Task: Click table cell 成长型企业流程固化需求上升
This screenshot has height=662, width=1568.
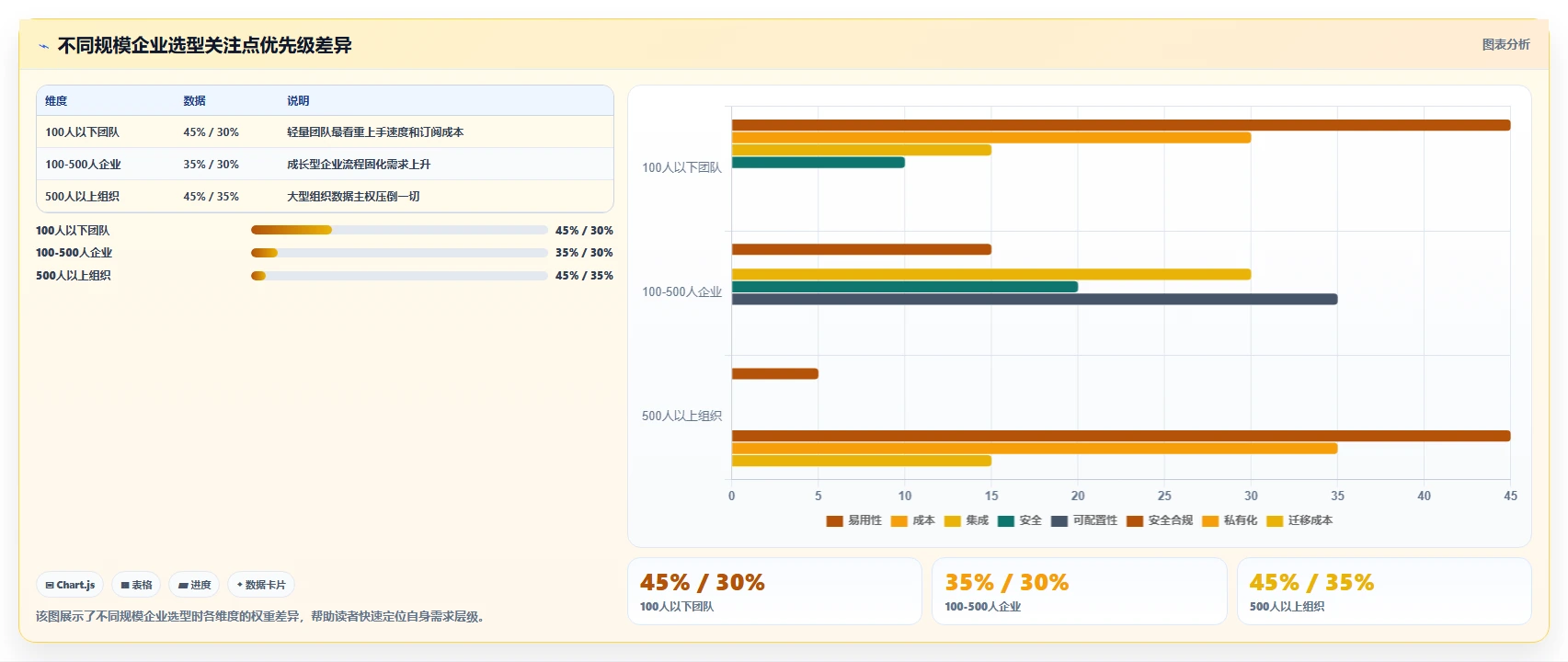Action: coord(359,165)
